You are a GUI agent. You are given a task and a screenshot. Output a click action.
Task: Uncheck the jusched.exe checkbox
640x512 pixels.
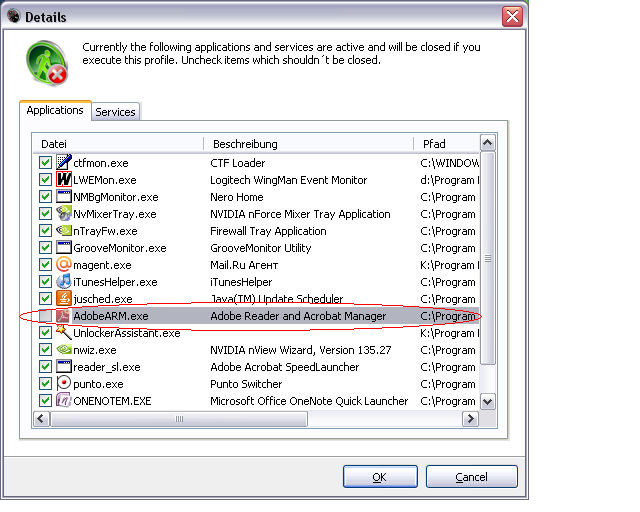[x=45, y=298]
